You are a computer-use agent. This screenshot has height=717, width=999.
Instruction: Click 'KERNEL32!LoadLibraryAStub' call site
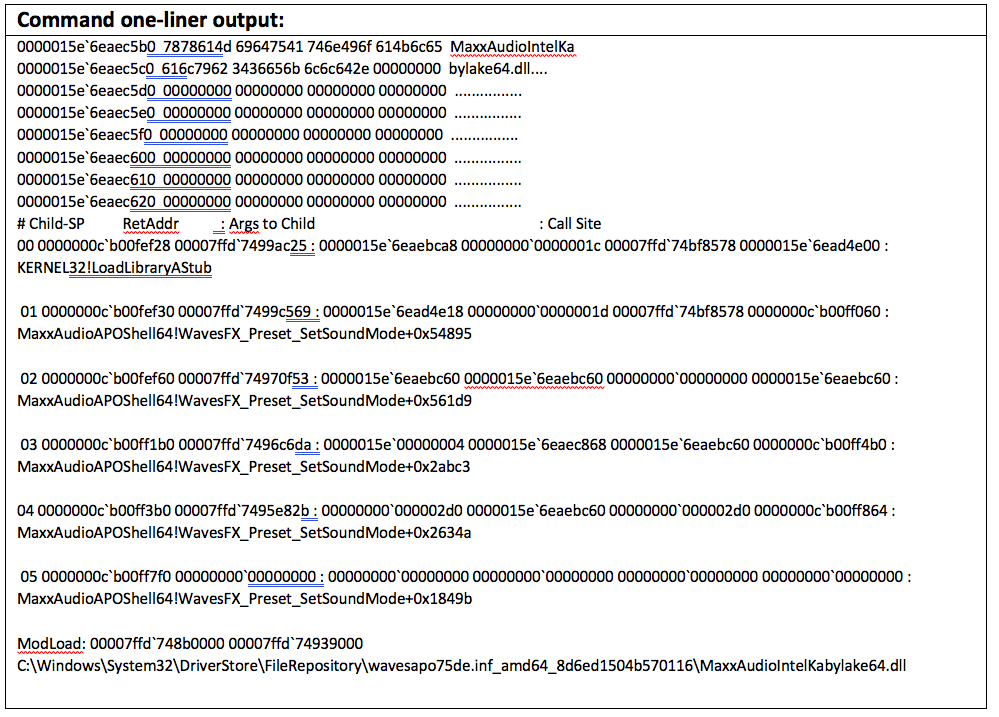click(x=115, y=268)
